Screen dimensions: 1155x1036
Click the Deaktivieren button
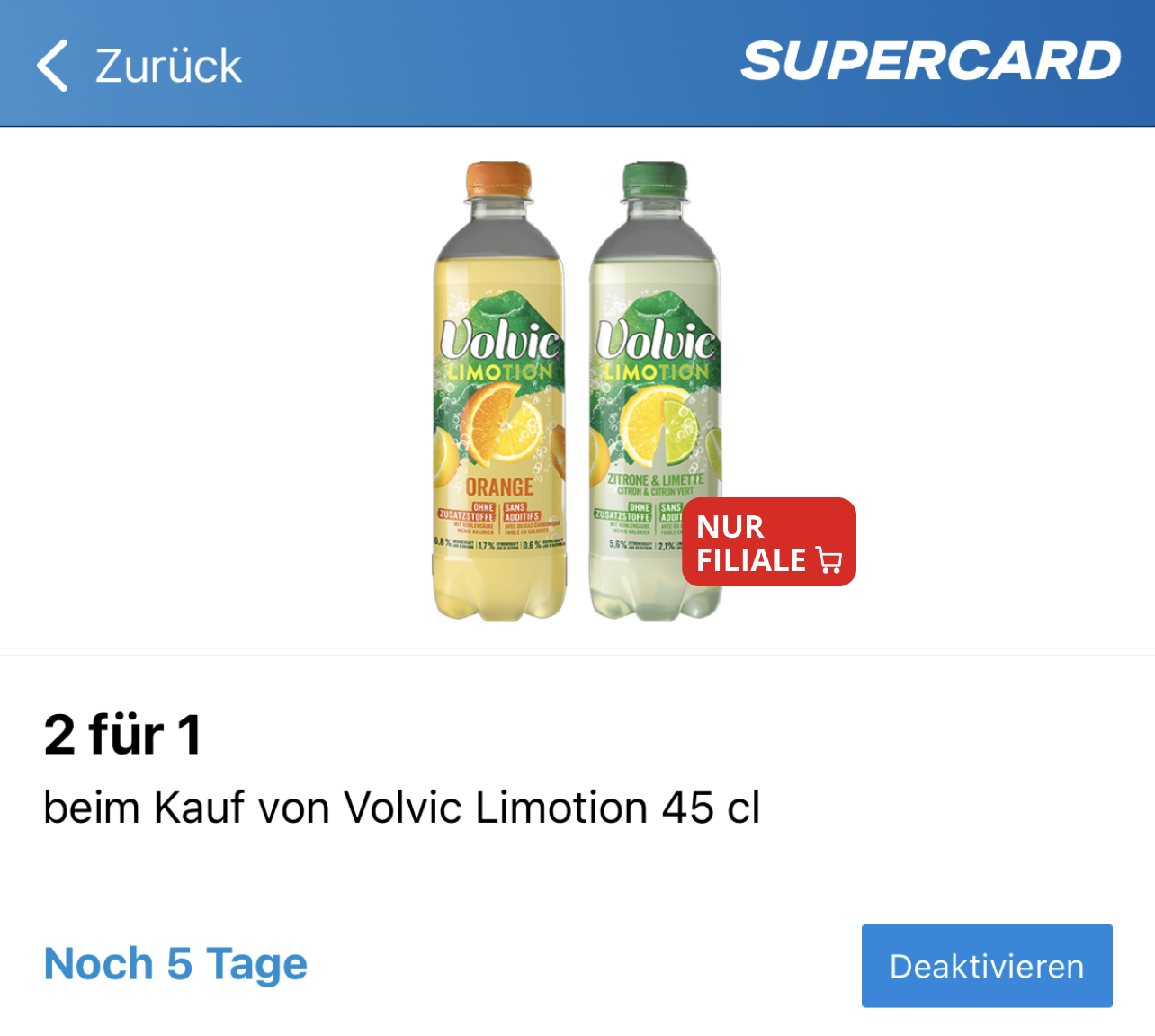987,966
